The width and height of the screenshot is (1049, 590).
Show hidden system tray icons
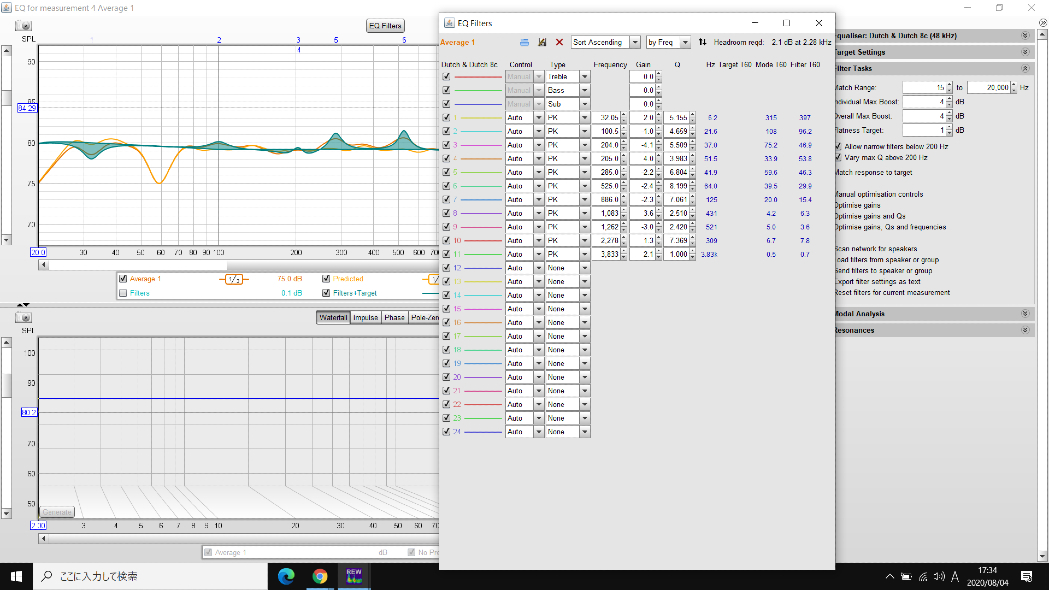tap(890, 577)
